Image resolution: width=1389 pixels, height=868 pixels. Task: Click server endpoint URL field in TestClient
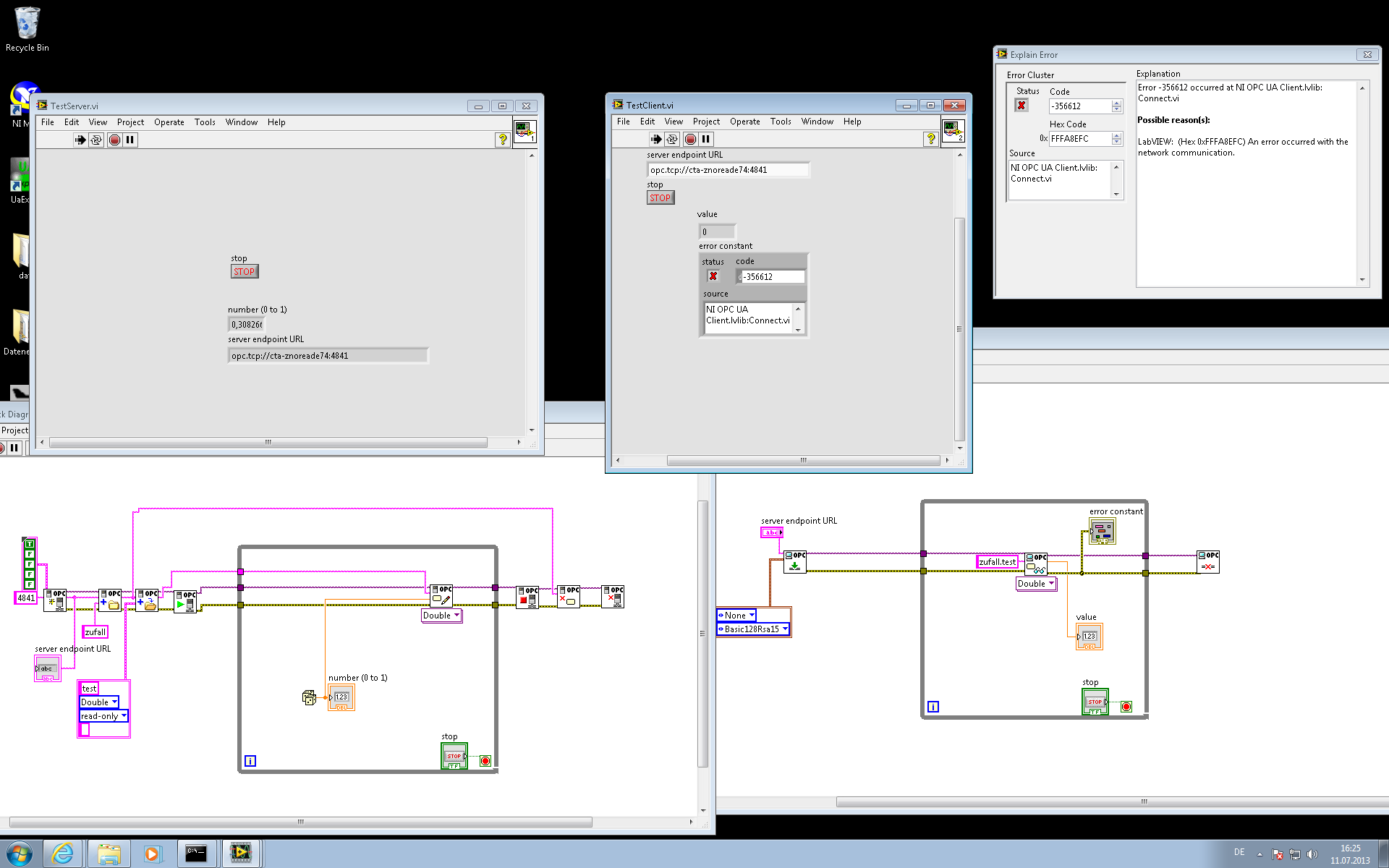728,170
